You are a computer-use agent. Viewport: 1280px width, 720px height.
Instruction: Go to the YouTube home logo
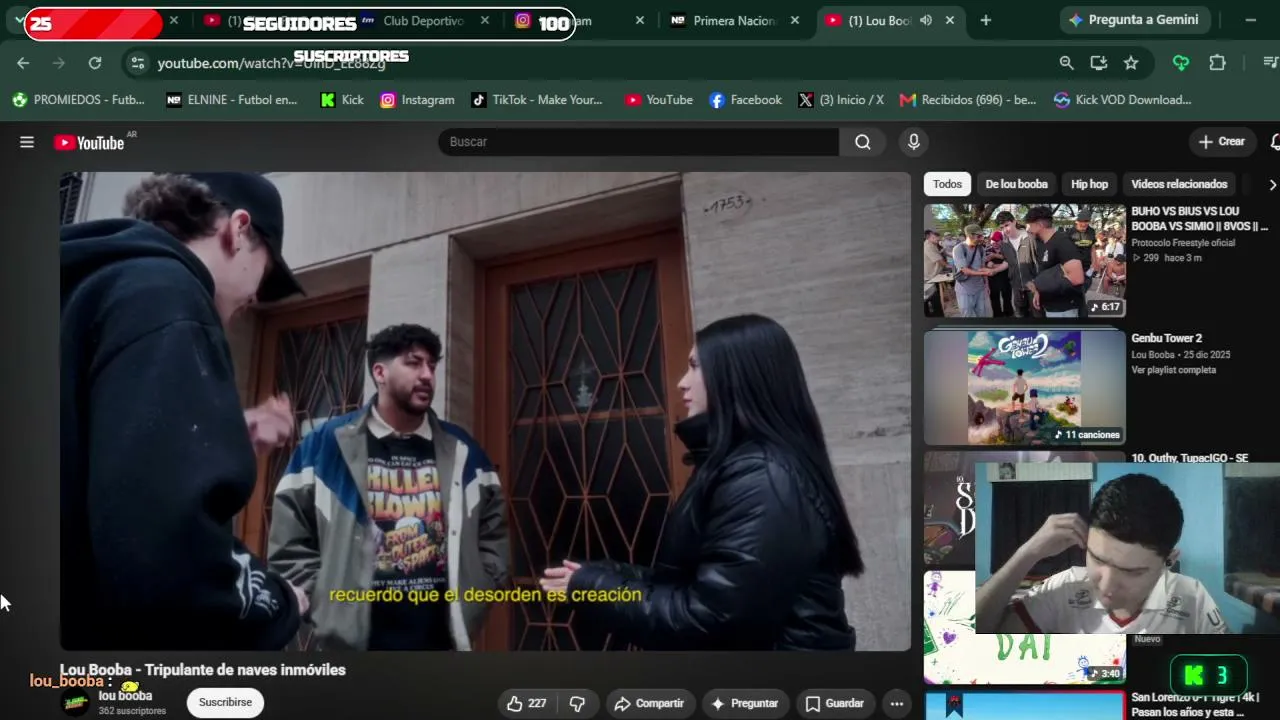(90, 143)
